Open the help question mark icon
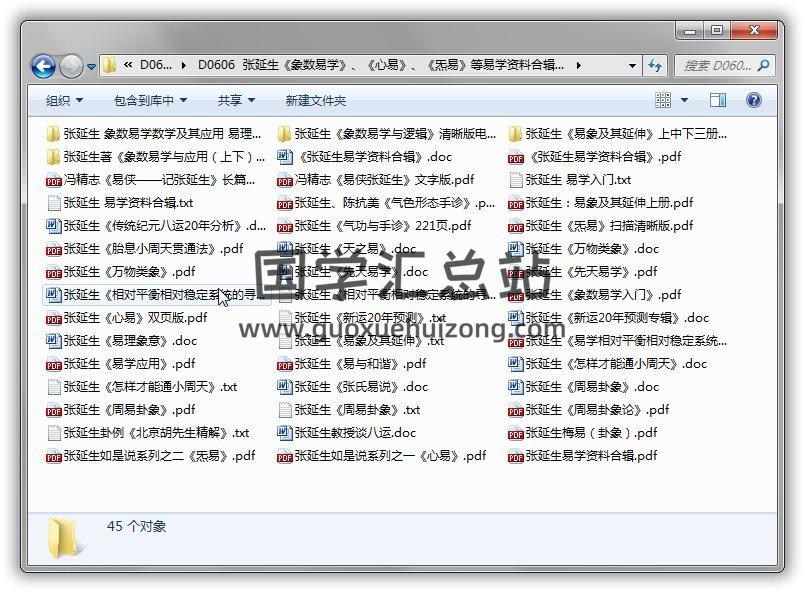Image resolution: width=805 pixels, height=593 pixels. click(754, 100)
